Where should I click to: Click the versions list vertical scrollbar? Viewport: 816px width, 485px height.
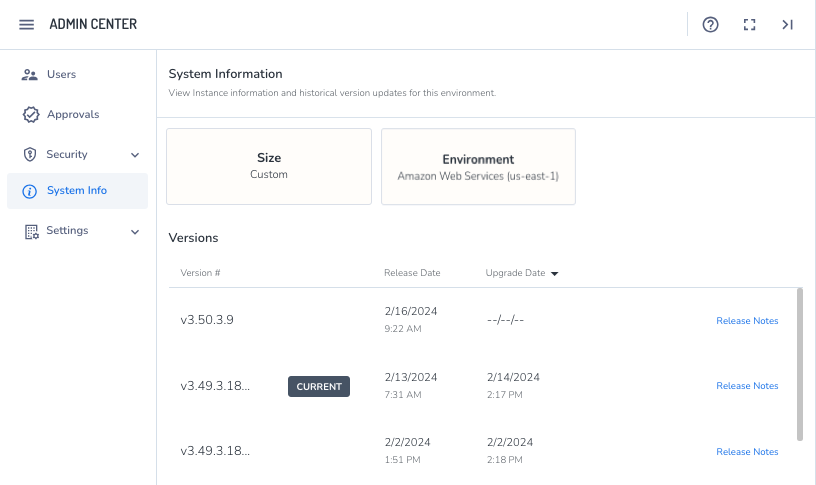point(799,364)
